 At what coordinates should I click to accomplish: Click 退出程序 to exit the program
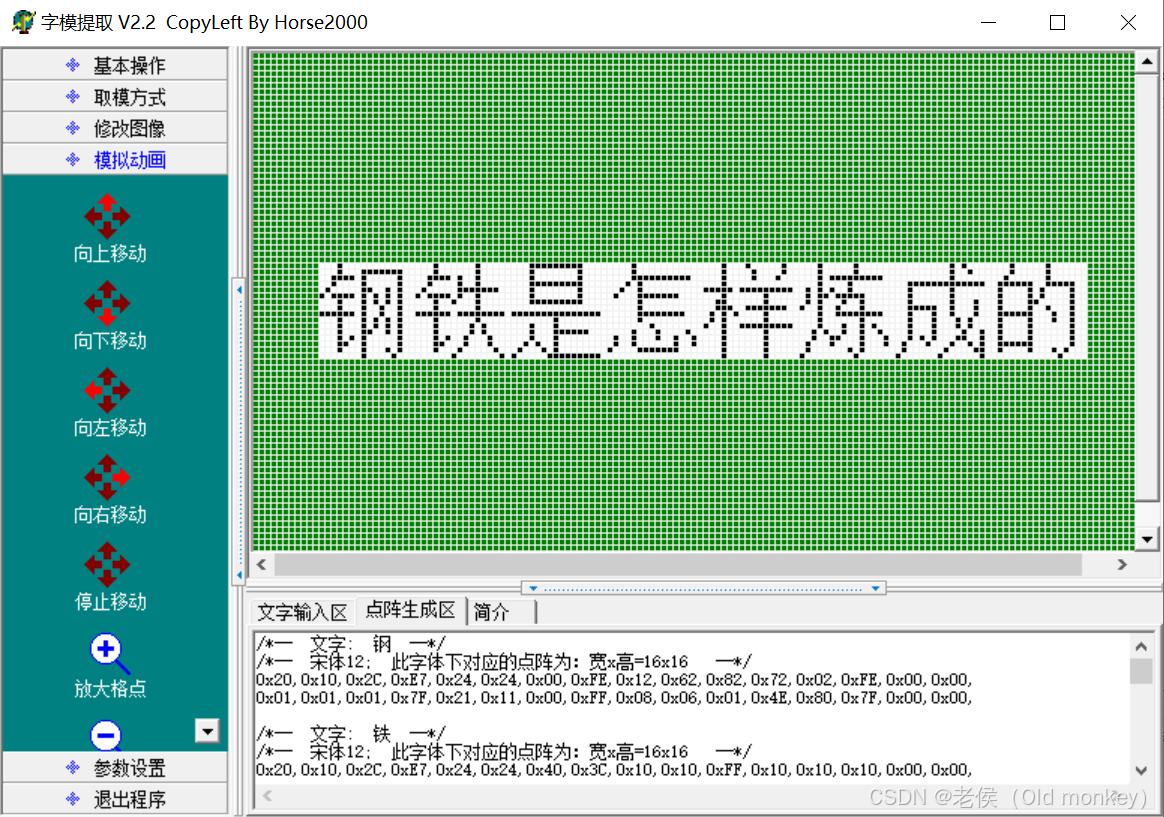pyautogui.click(x=115, y=798)
